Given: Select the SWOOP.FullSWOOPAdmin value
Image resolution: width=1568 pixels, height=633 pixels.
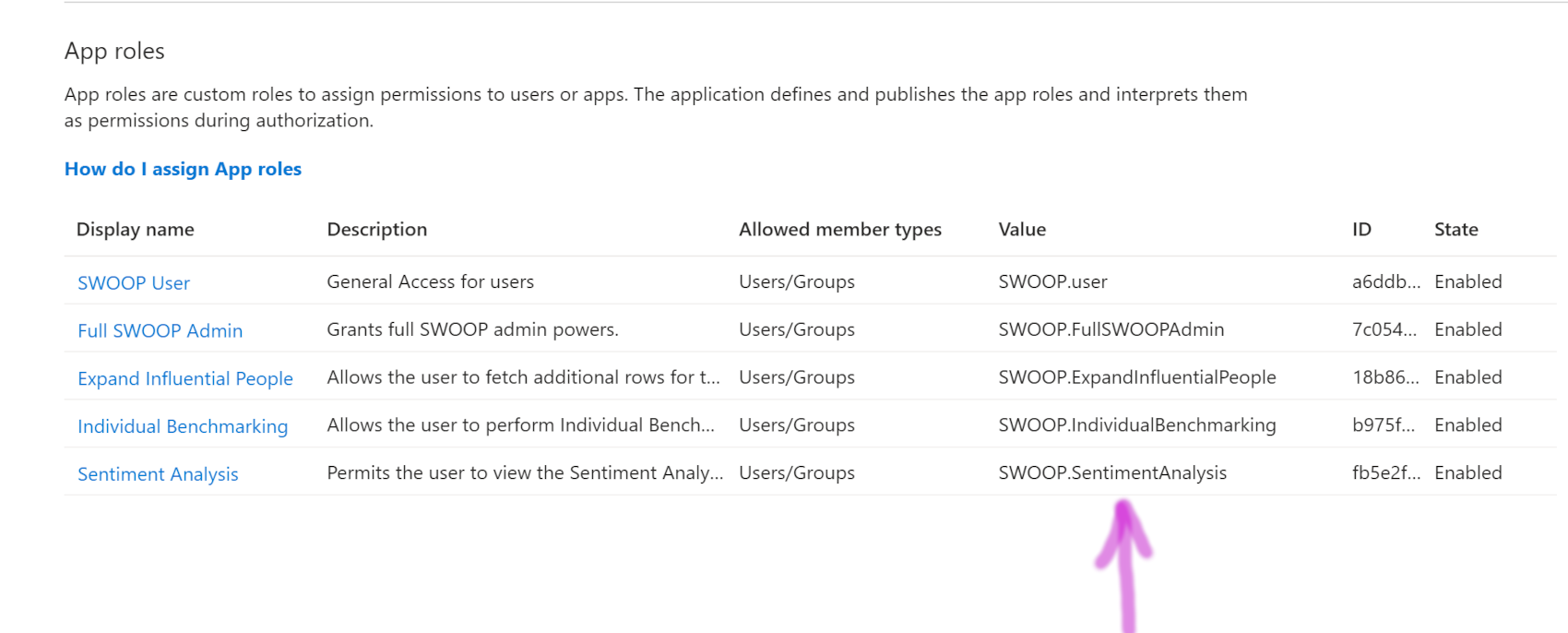Looking at the screenshot, I should (x=1111, y=329).
